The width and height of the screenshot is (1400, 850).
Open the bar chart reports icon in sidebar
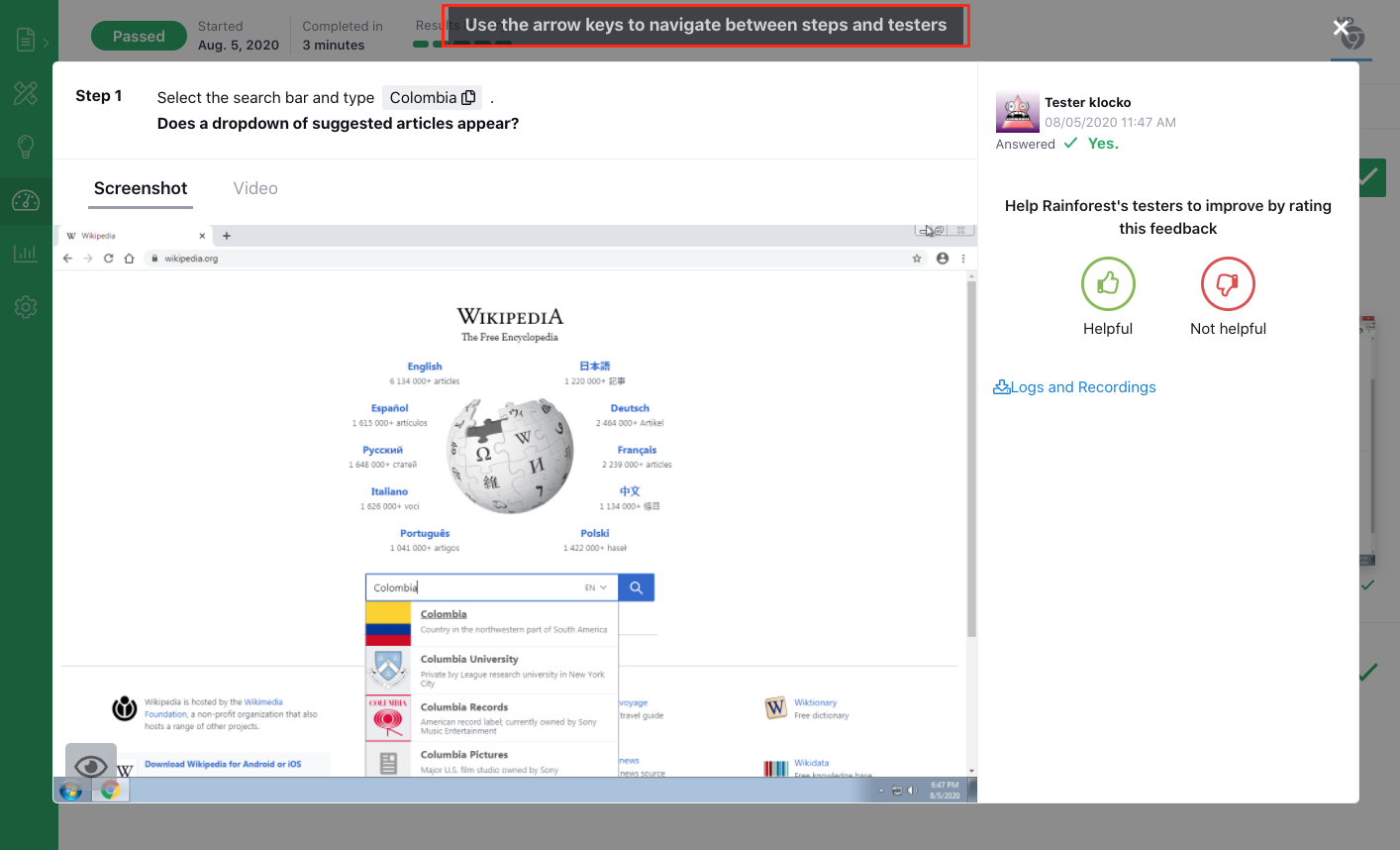point(26,254)
